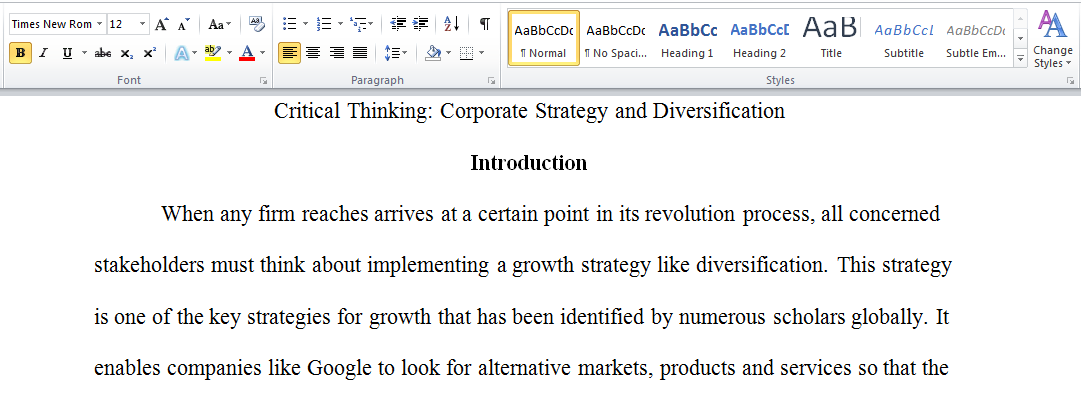Apply the Subtitle style

tap(903, 39)
